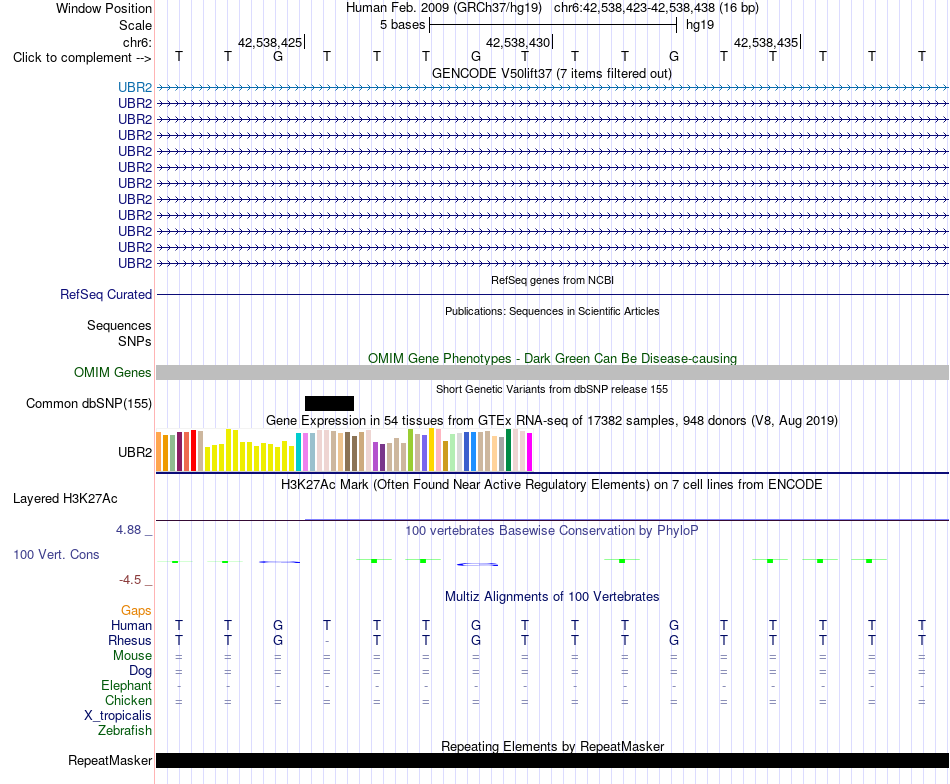Image resolution: width=950 pixels, height=784 pixels.
Task: Open Common dbSNP(155) track settings label
Action: [x=88, y=404]
